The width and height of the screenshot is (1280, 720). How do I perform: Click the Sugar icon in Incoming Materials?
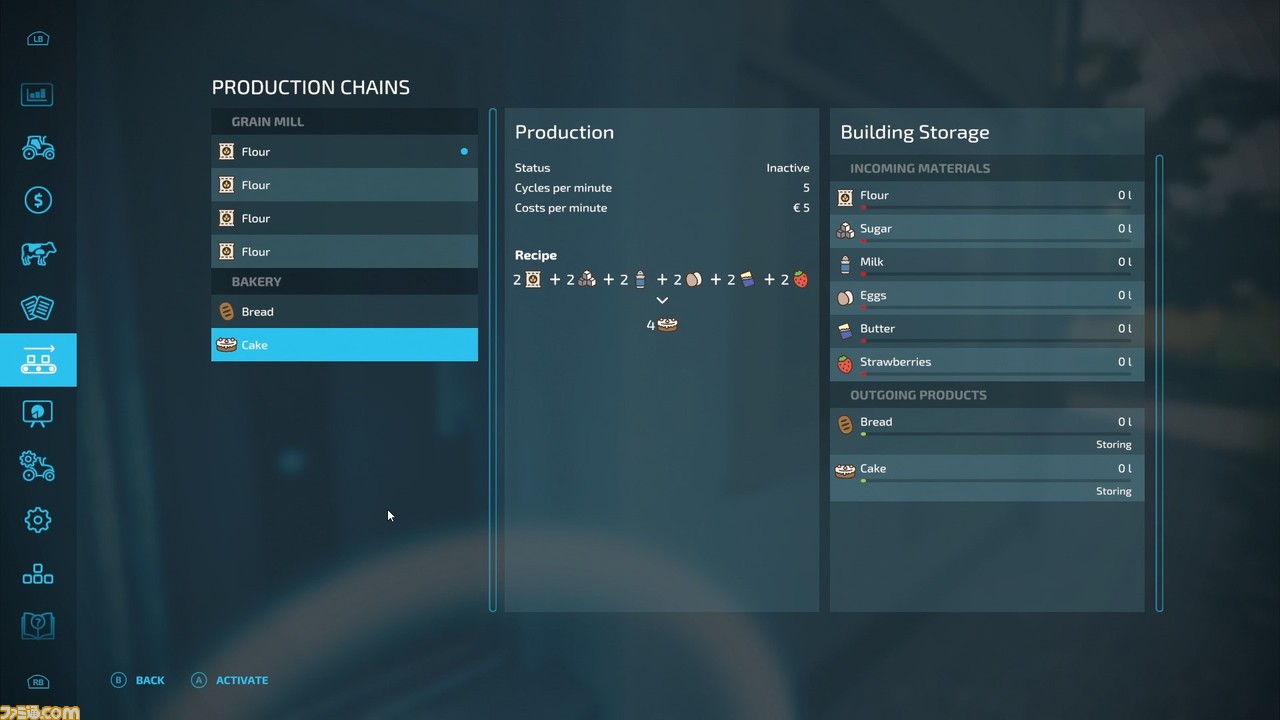tap(845, 229)
